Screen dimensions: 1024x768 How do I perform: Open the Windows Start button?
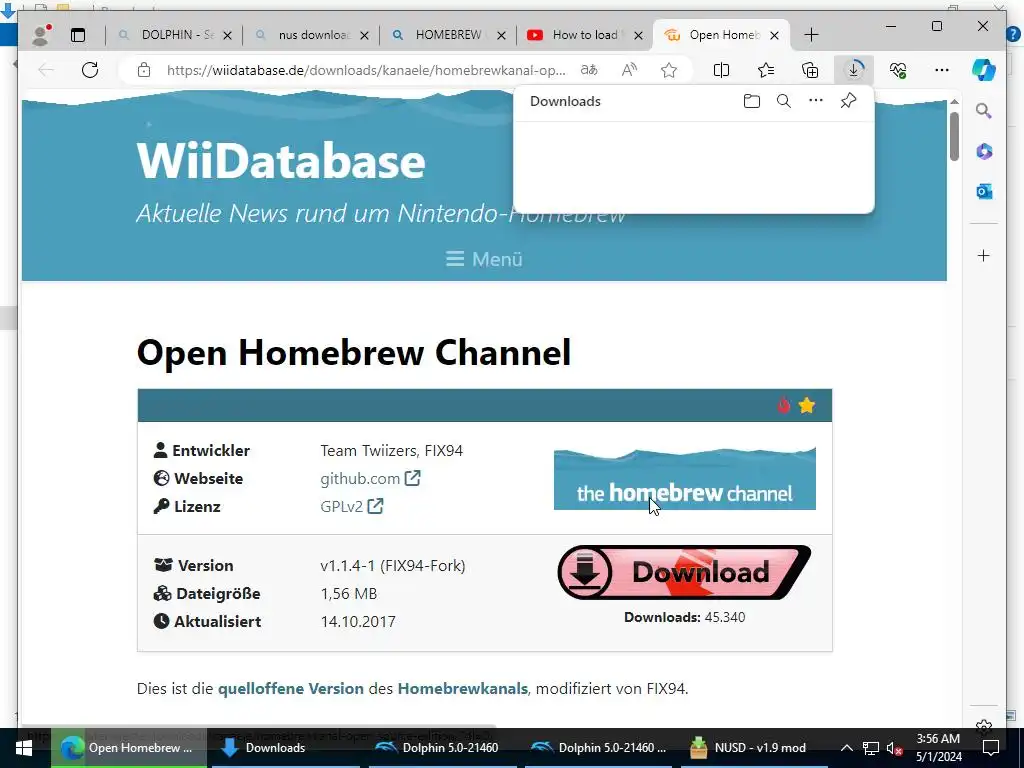[24, 748]
